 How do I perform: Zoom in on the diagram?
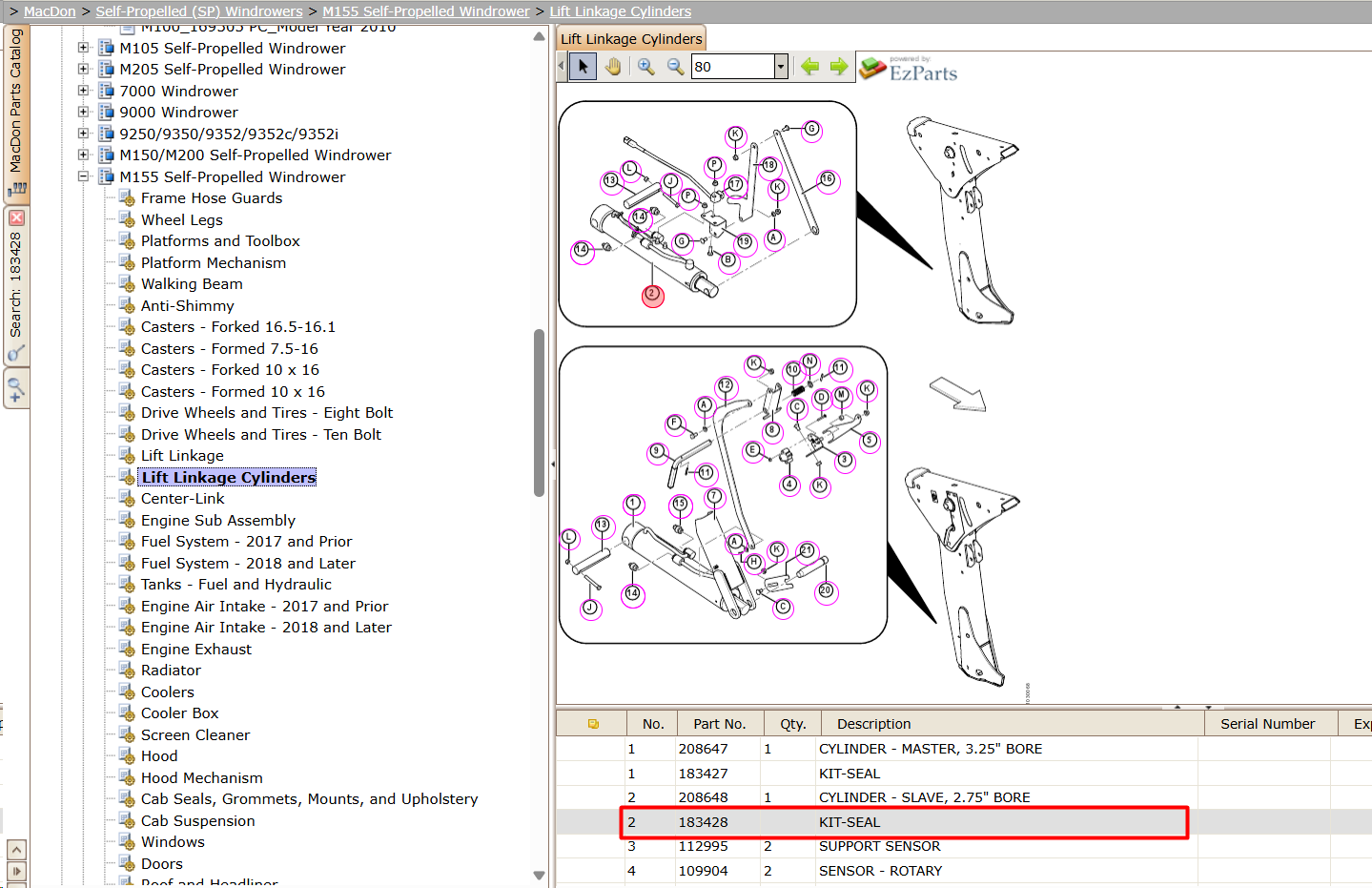click(646, 67)
